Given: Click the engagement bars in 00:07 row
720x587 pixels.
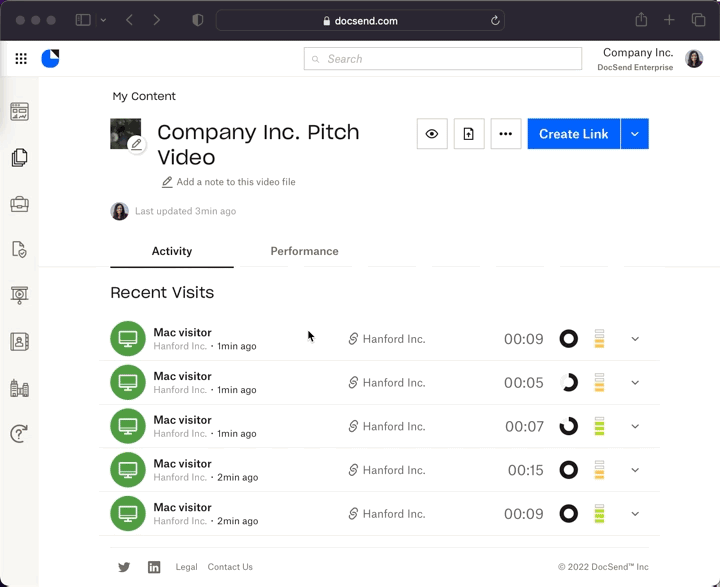Looking at the screenshot, I should (x=599, y=426).
